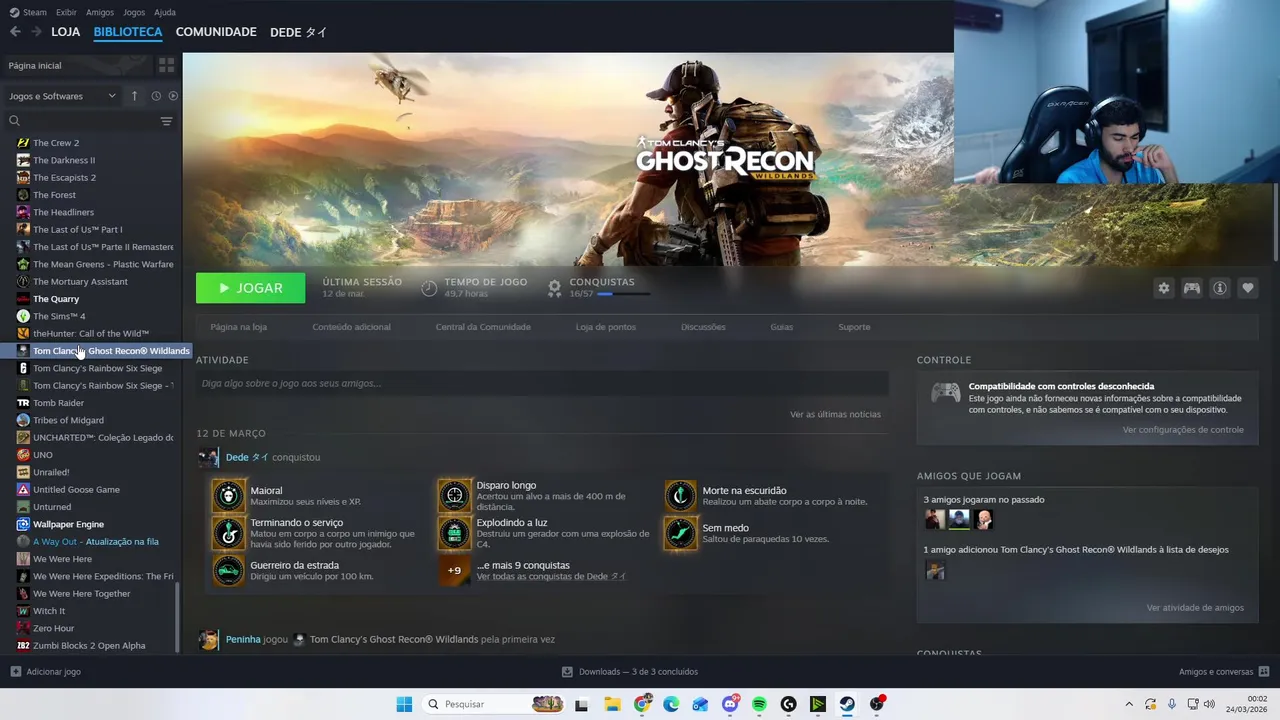Click Explodindo a luz achievement icon
Viewport: 1280px width, 720px height.
[x=455, y=533]
